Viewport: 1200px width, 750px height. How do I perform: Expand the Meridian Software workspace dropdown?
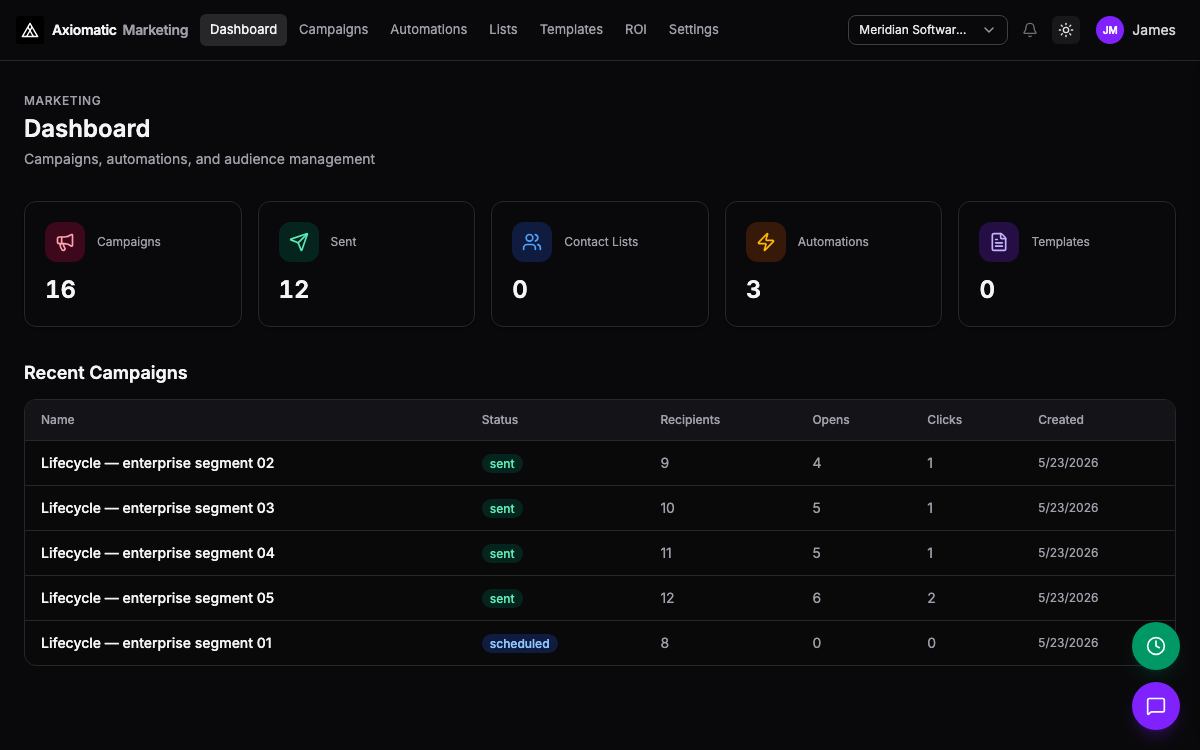(x=928, y=30)
